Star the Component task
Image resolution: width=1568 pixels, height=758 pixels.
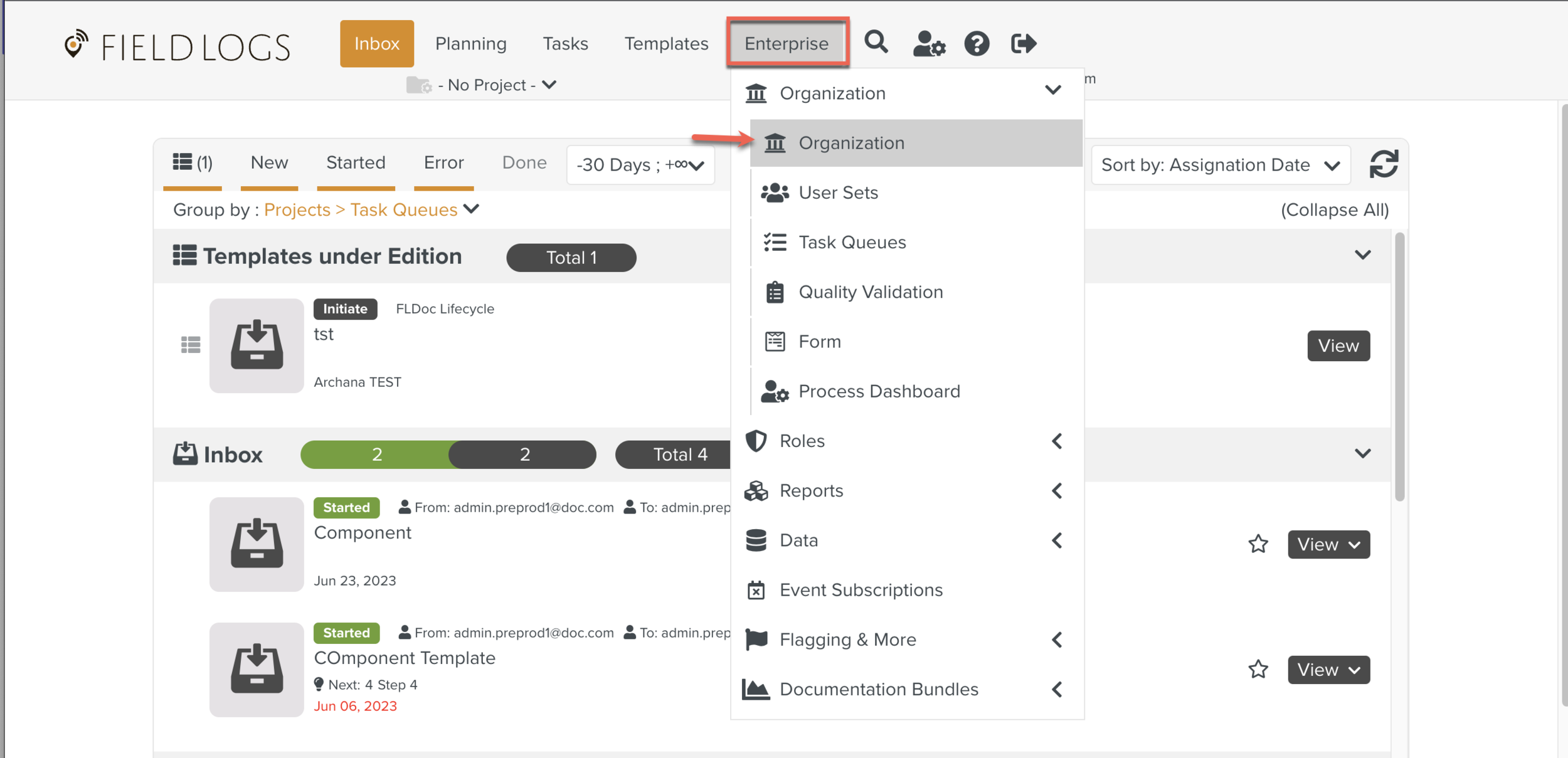pos(1258,544)
